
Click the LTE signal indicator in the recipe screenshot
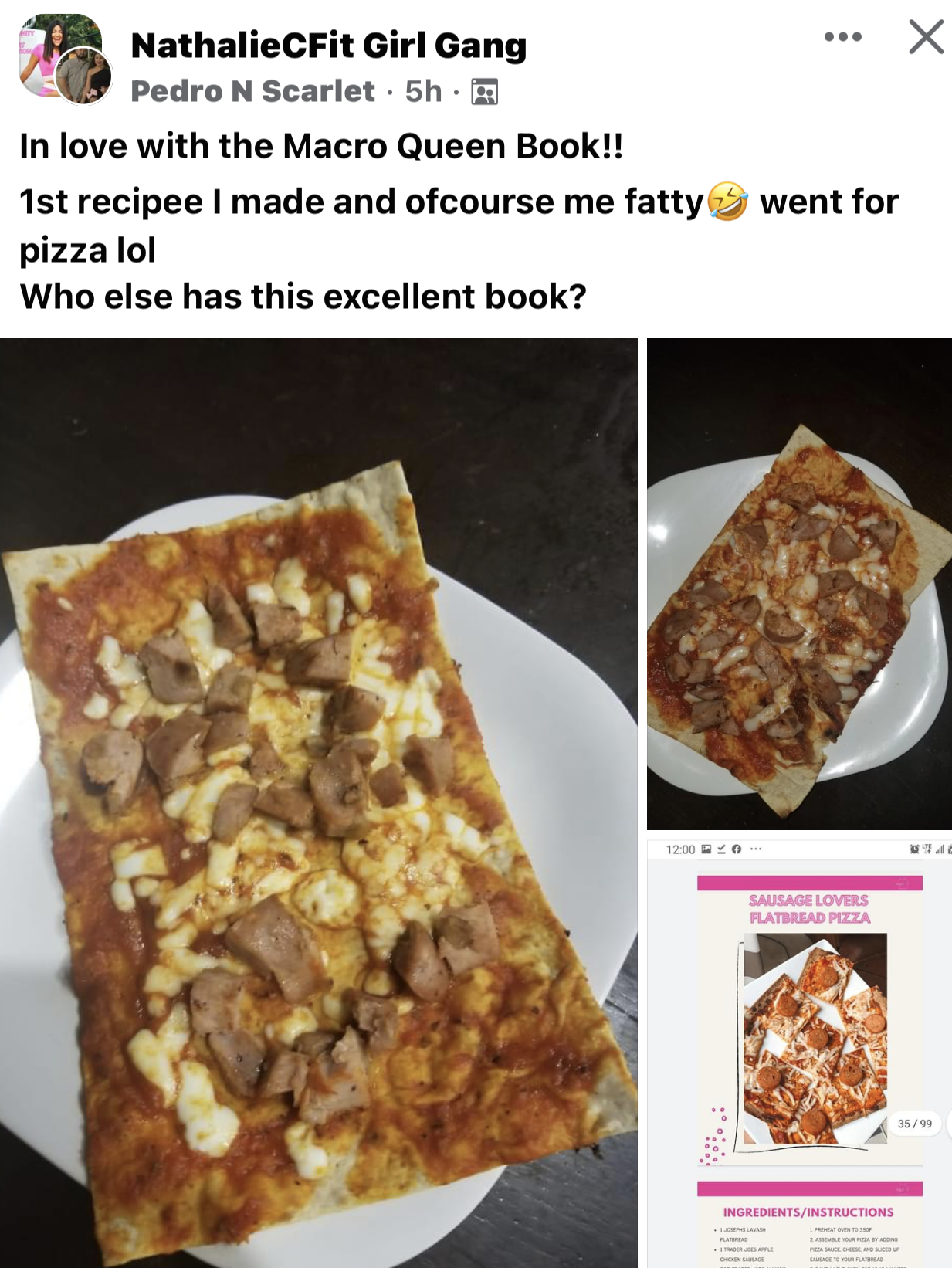pyautogui.click(x=927, y=849)
